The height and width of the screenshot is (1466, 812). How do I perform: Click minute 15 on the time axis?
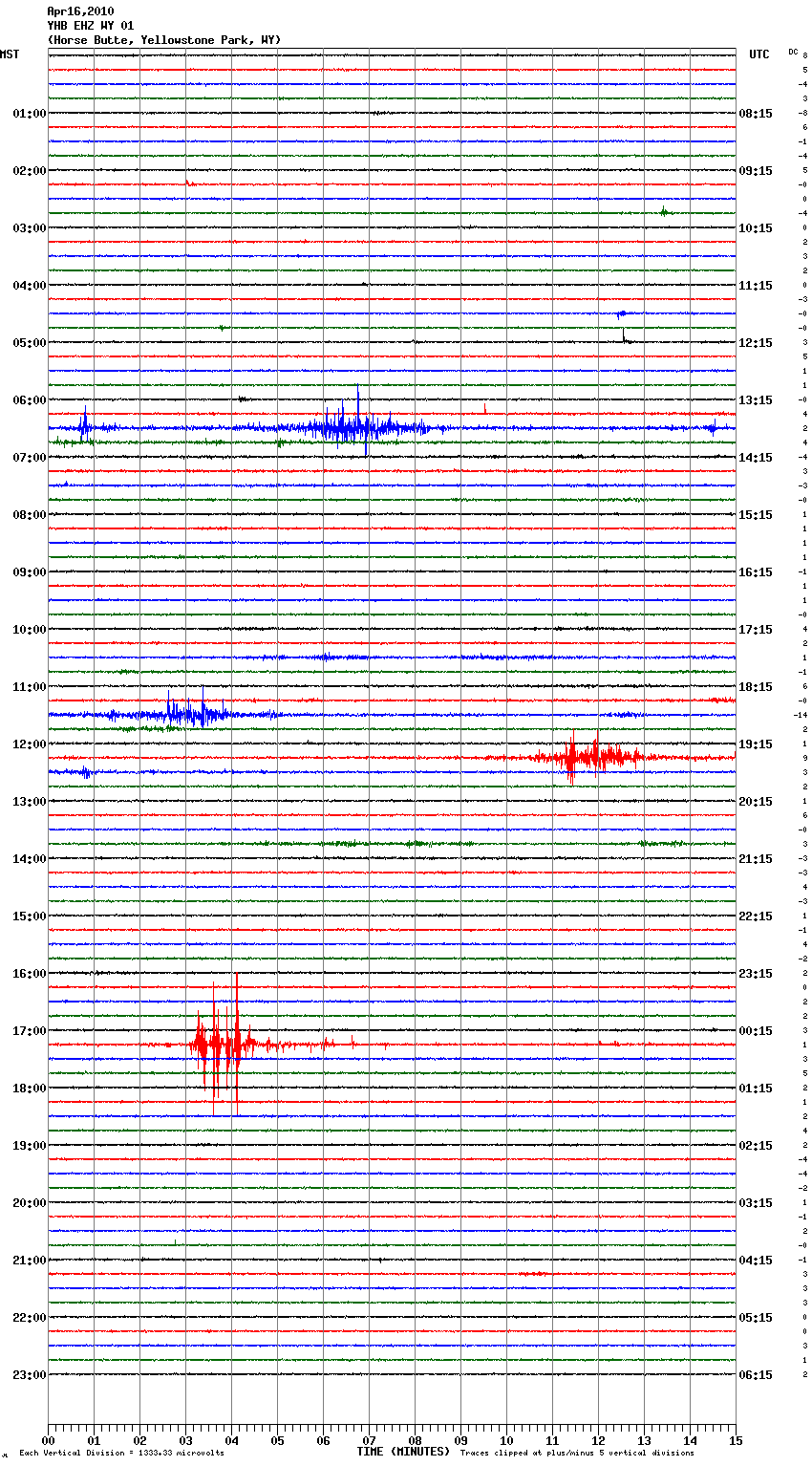[736, 1441]
